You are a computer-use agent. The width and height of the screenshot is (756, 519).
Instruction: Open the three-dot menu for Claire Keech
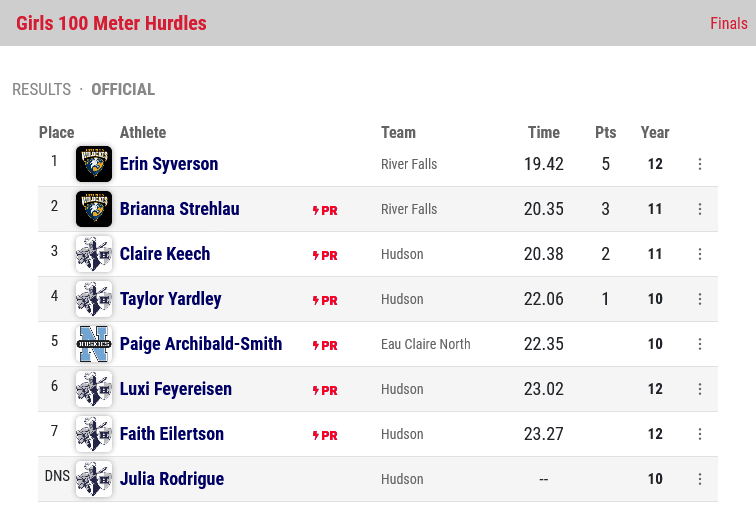point(700,254)
